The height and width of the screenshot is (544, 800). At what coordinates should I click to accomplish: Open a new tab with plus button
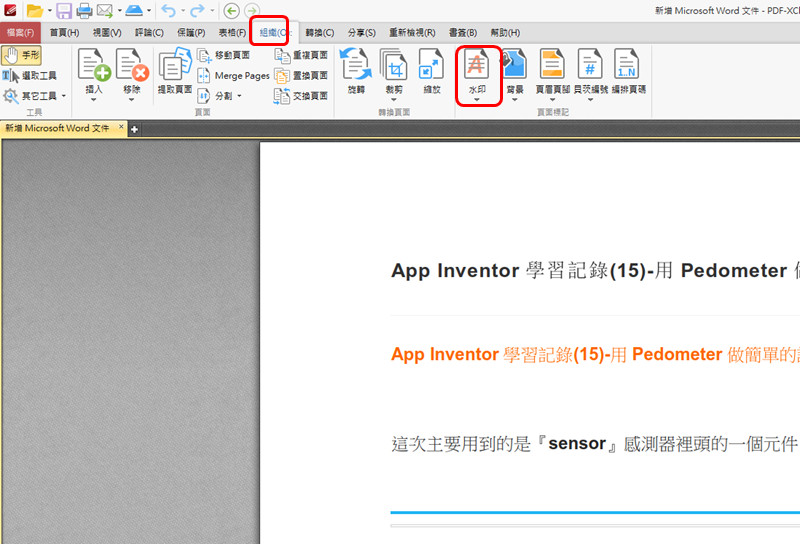[x=134, y=130]
